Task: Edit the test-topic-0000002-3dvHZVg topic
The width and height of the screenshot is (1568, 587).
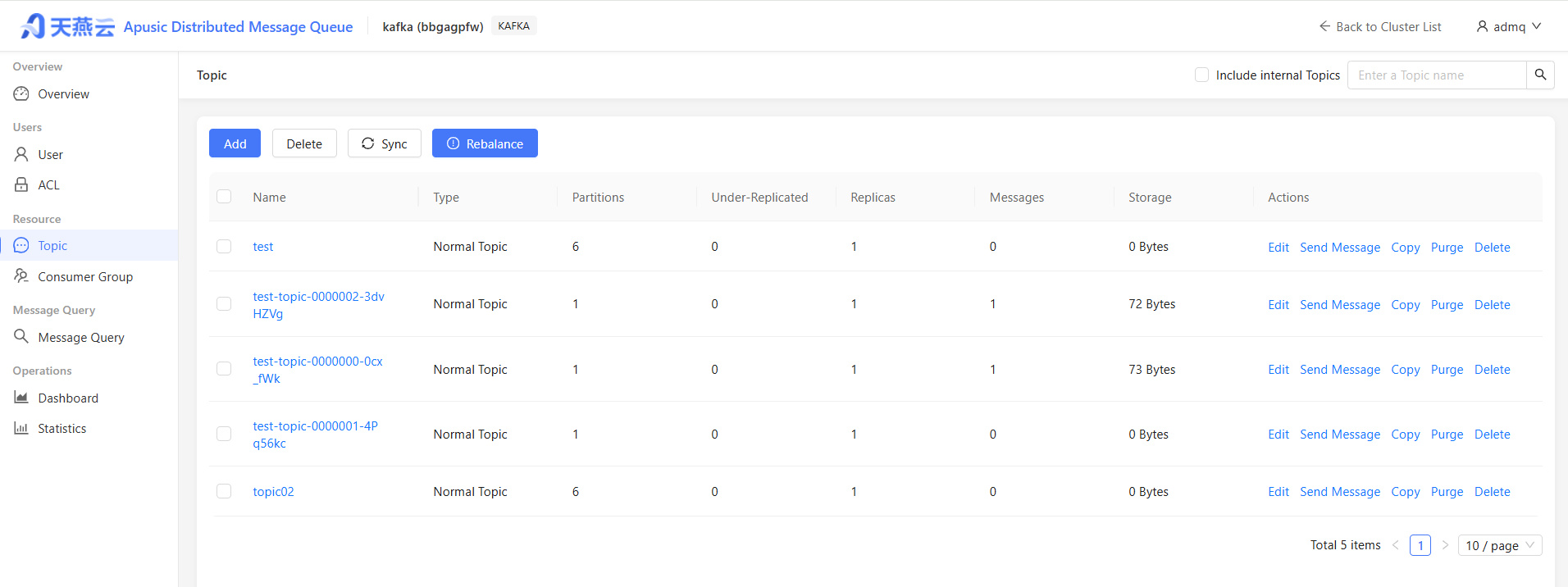Action: click(1279, 304)
